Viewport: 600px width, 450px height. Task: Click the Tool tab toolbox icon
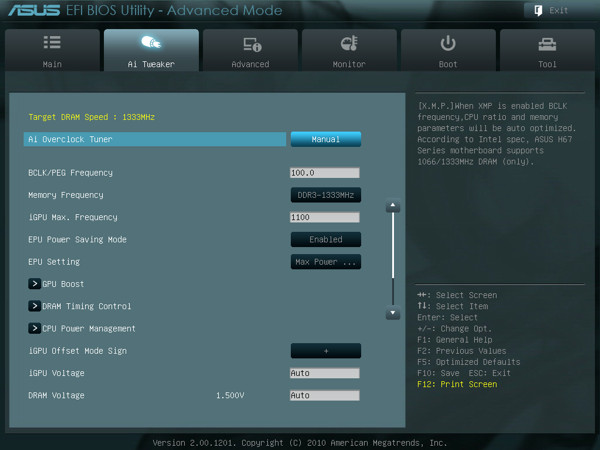[547, 44]
